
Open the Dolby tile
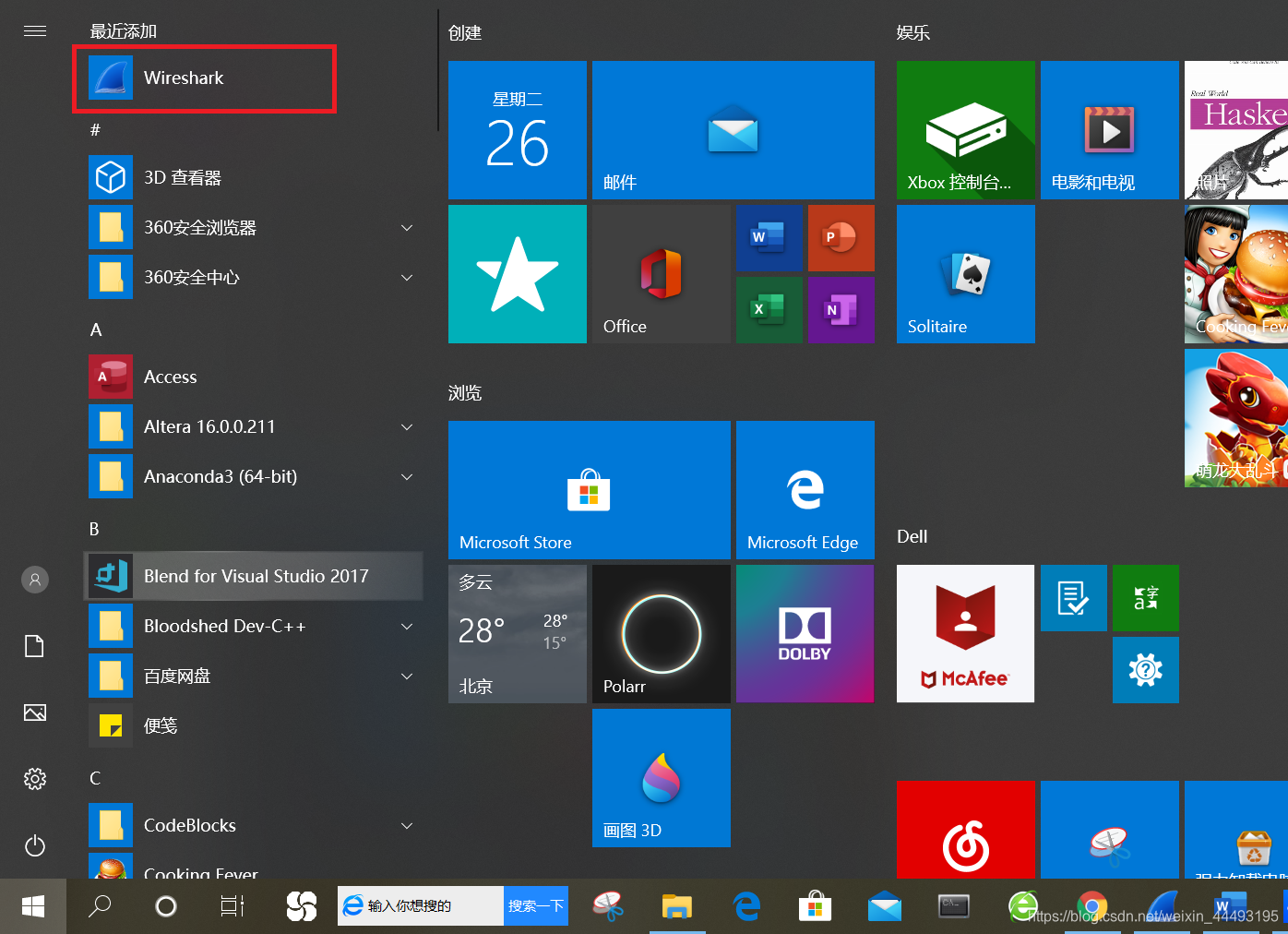pyautogui.click(x=805, y=634)
